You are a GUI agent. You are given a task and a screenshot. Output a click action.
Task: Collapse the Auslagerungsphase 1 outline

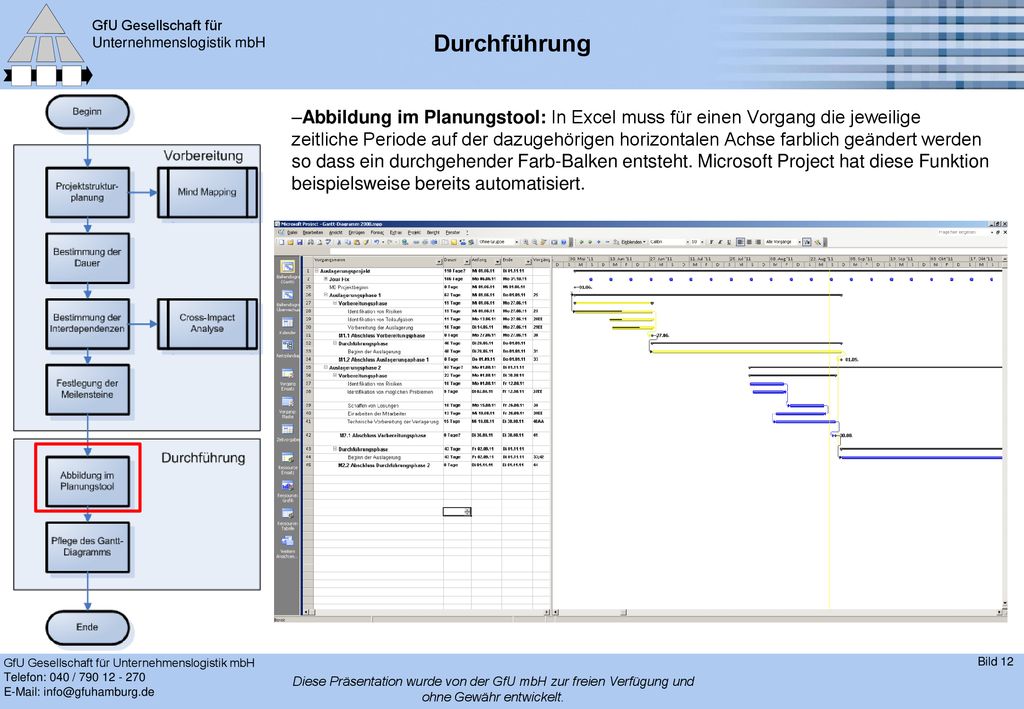[326, 295]
